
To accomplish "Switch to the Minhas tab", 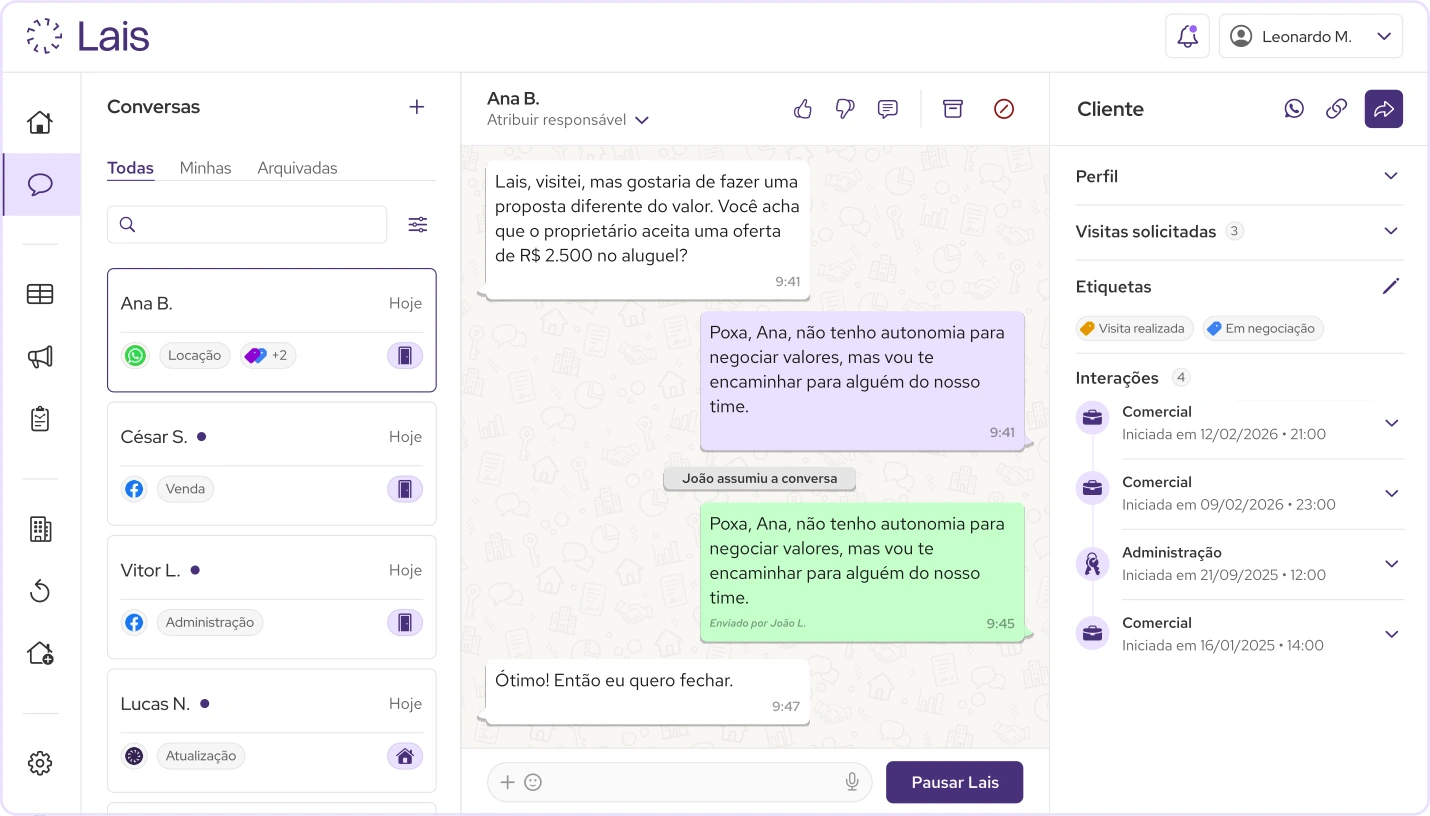I will (x=205, y=168).
